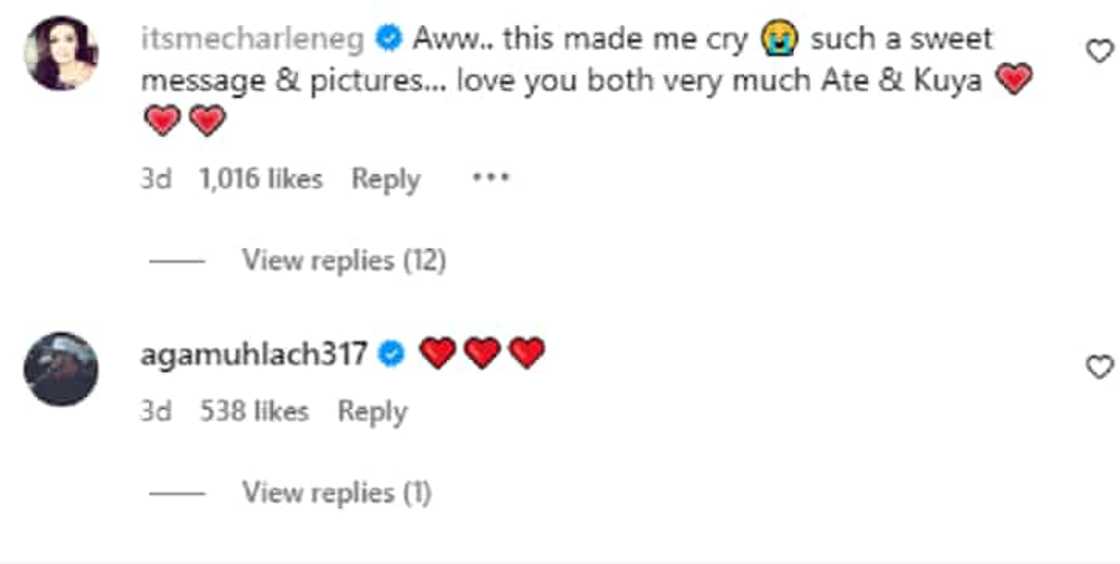This screenshot has height=564, width=1120.
Task: Click the verified badge beside itsmecharleneg
Action: pyautogui.click(x=389, y=40)
